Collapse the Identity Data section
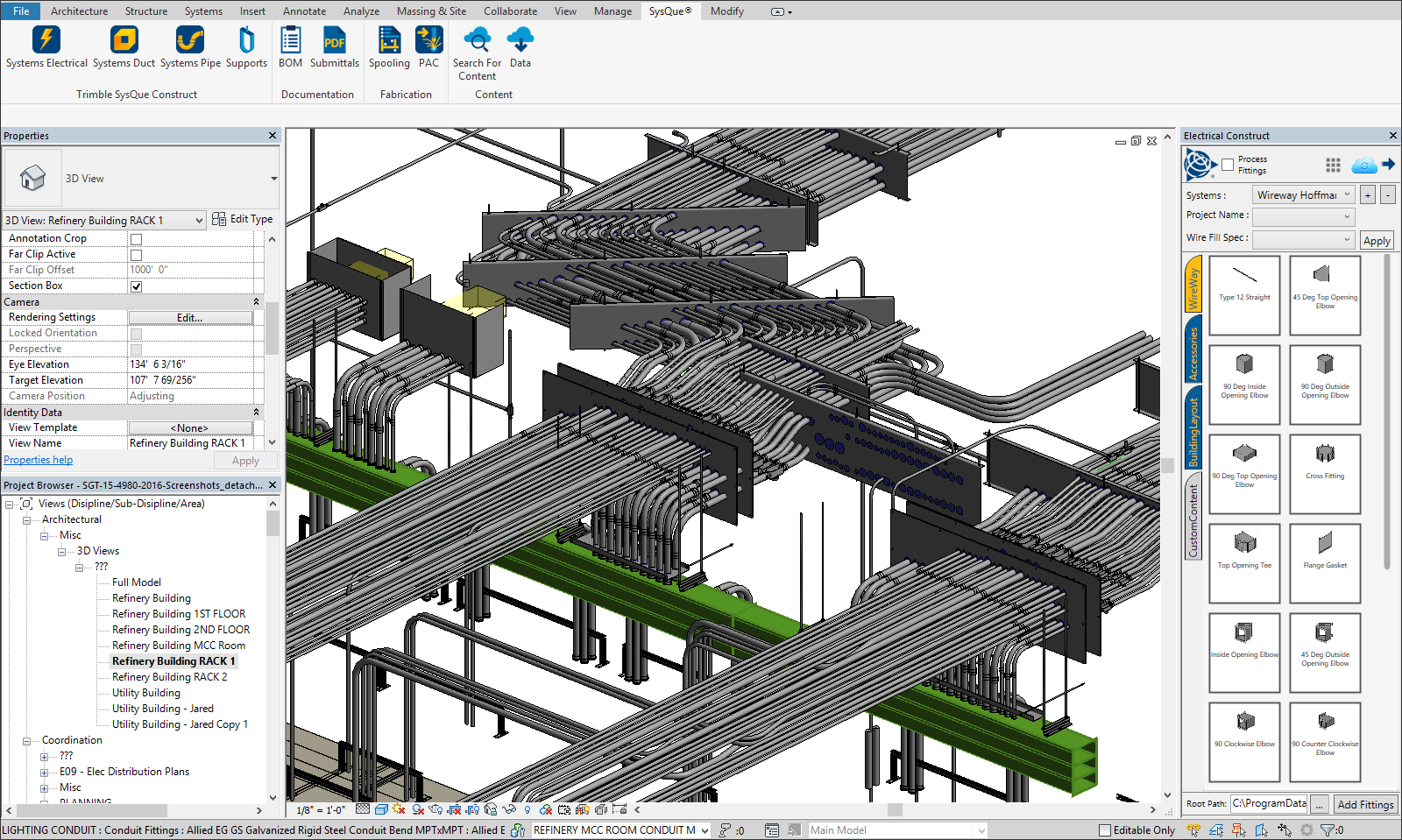This screenshot has width=1402, height=840. pyautogui.click(x=257, y=412)
